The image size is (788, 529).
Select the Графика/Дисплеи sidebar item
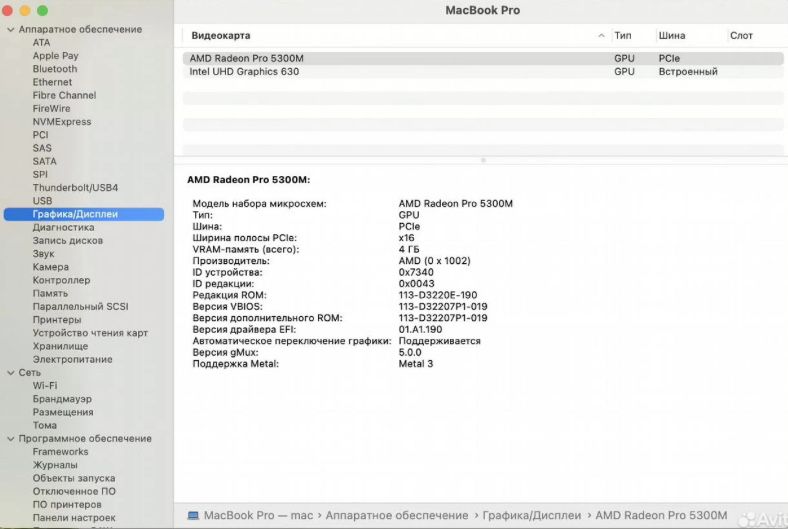[x=83, y=214]
